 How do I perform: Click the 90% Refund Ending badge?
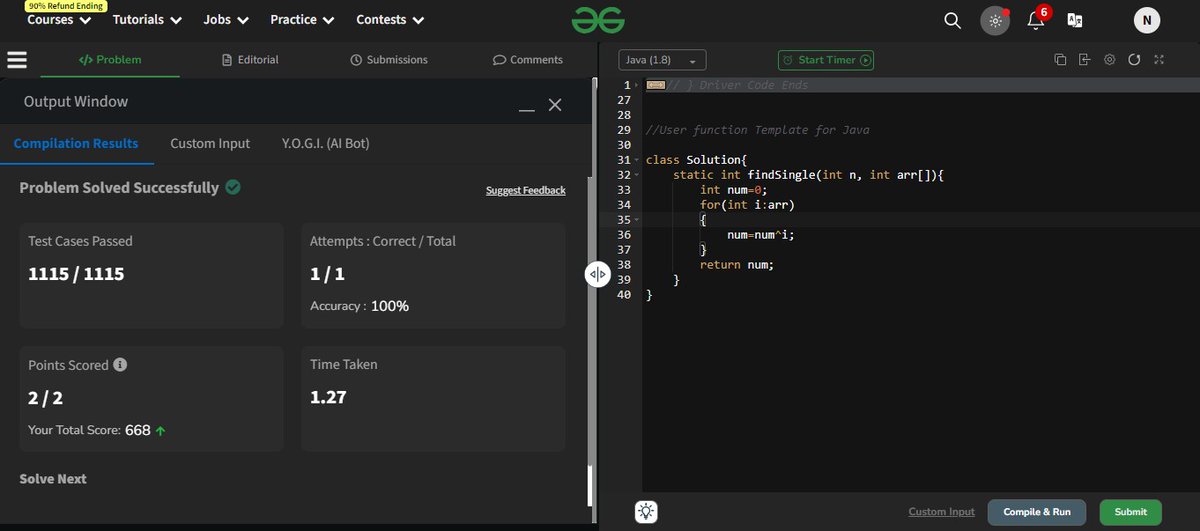point(65,6)
